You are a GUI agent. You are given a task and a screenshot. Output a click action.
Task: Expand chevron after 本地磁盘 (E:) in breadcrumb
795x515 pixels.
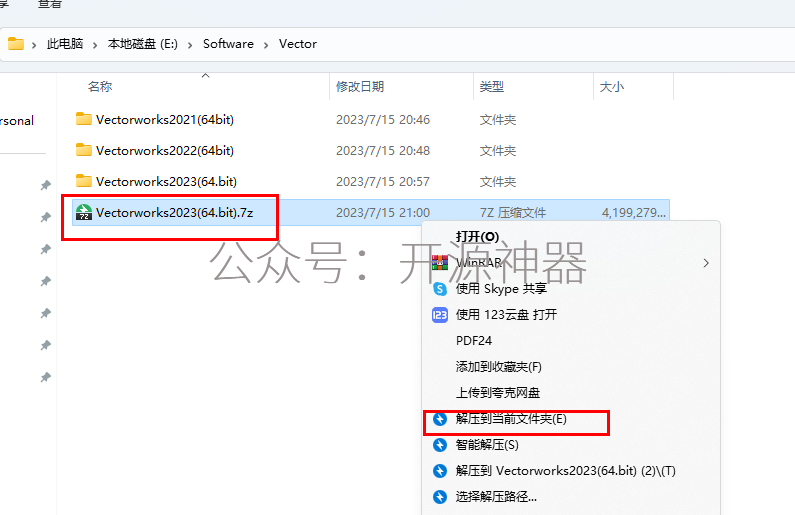[190, 45]
